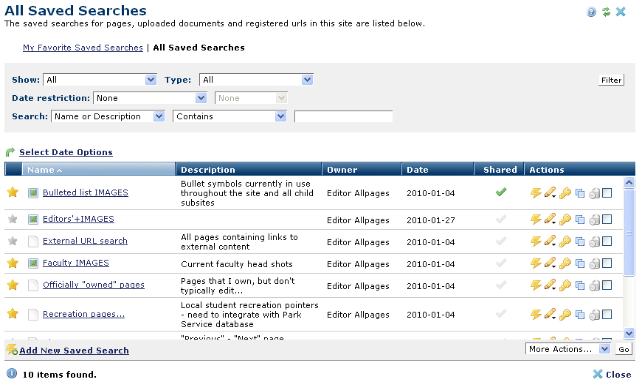Refresh the dialog with green arrows icon

point(606,12)
